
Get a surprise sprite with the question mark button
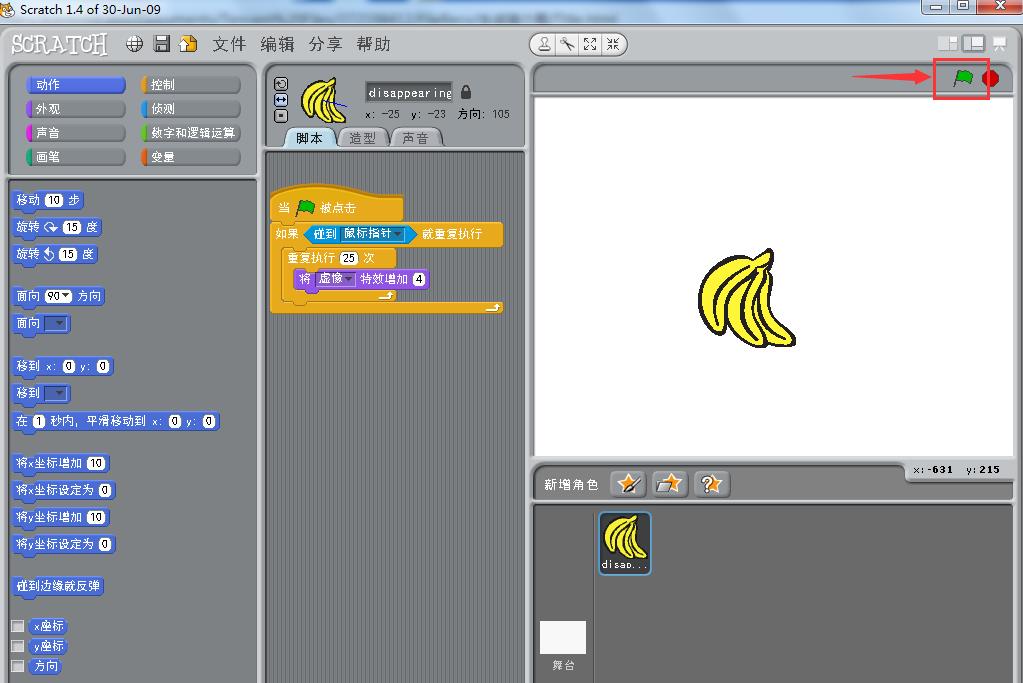(710, 484)
